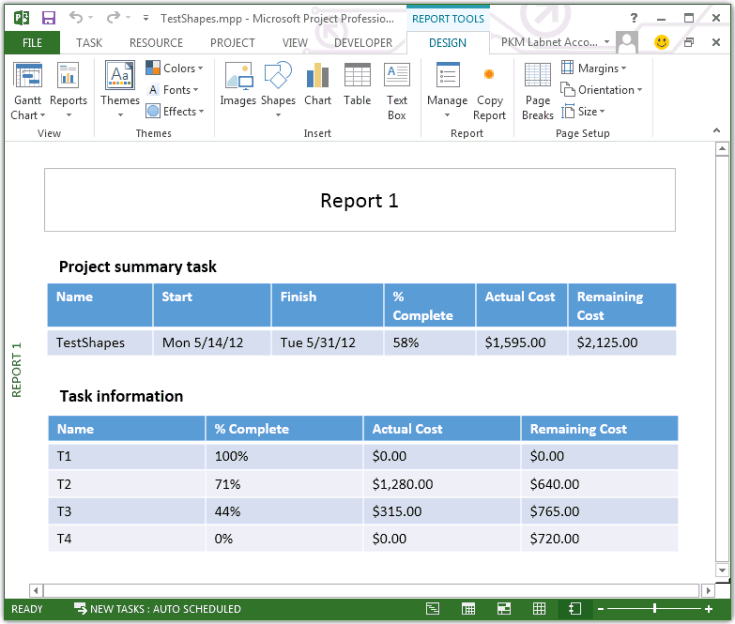This screenshot has height=624, width=735.
Task: Click the zoom slider handle in status bar
Action: point(655,609)
